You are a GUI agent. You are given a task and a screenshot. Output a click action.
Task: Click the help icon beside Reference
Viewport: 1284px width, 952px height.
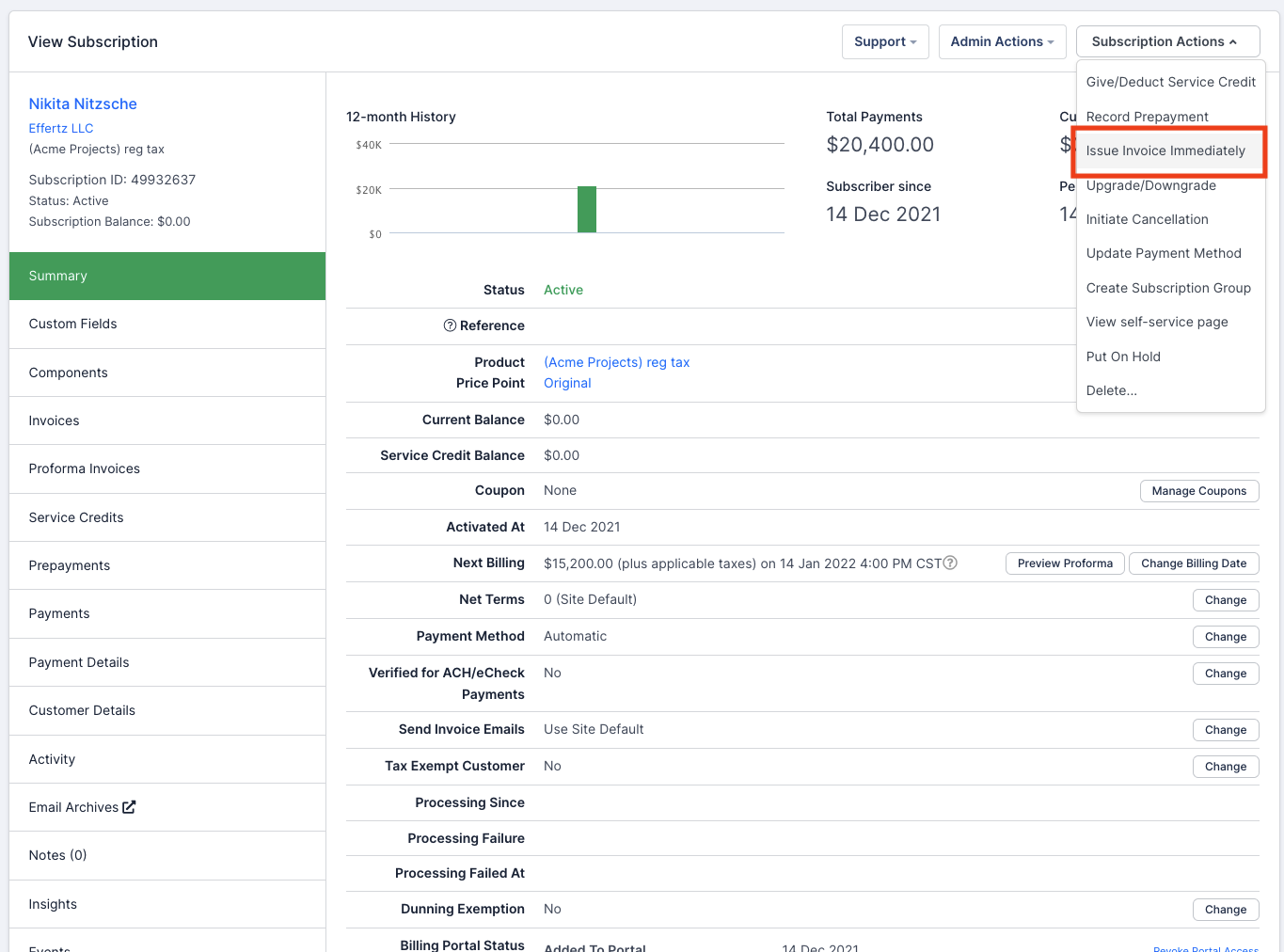(x=450, y=325)
